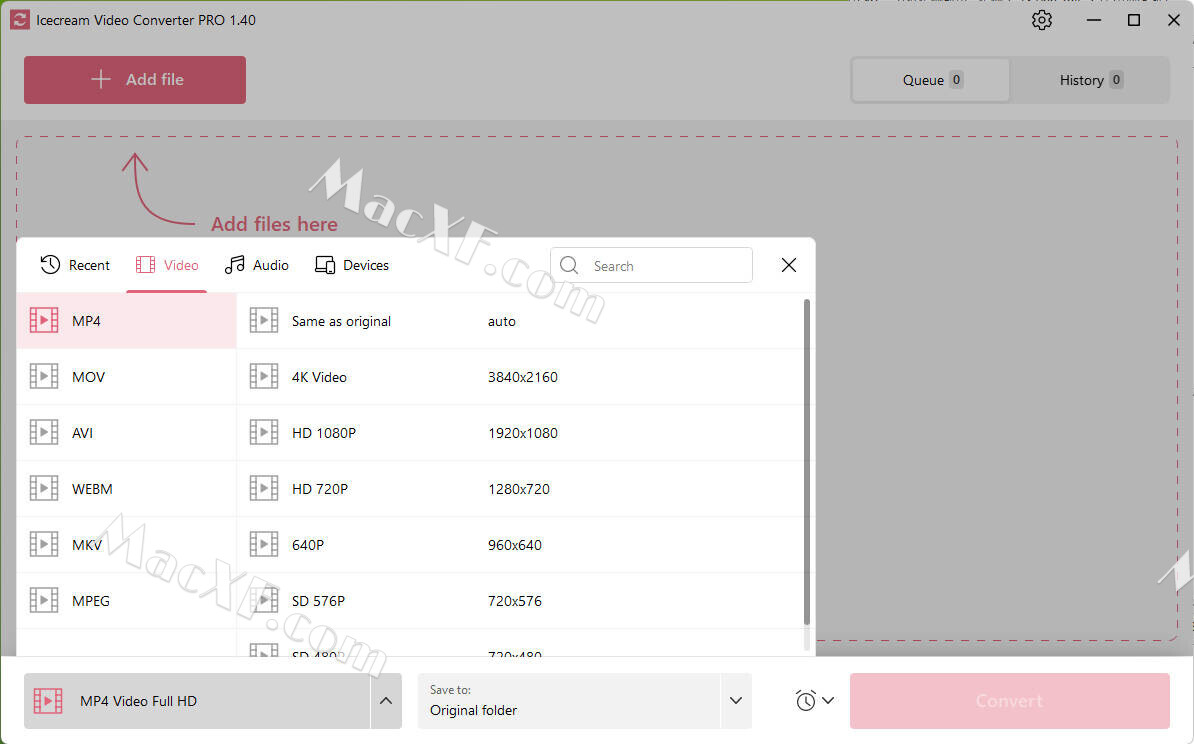
Task: Close the format selection popup
Action: click(x=789, y=264)
